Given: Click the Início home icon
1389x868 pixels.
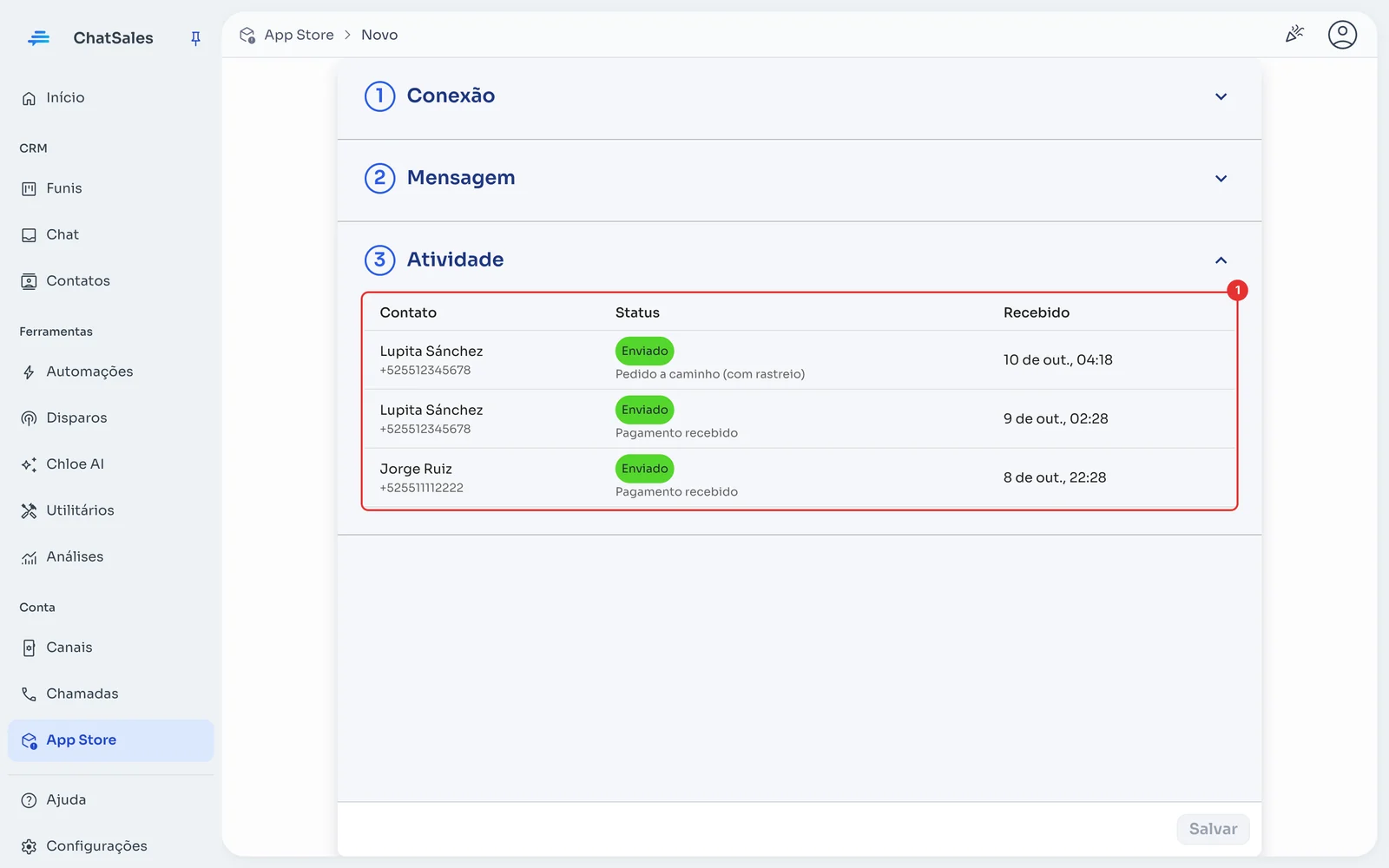Looking at the screenshot, I should click(x=29, y=98).
